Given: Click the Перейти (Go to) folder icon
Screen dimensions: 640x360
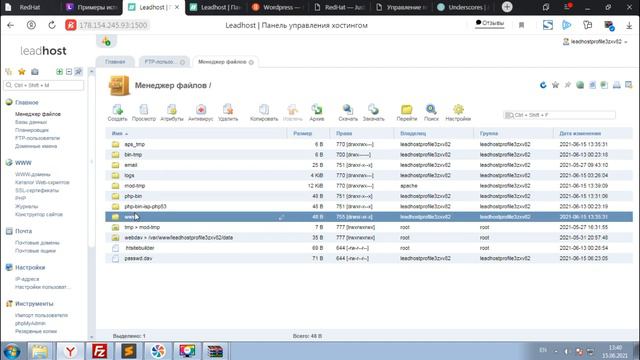Looking at the screenshot, I should 407,112.
